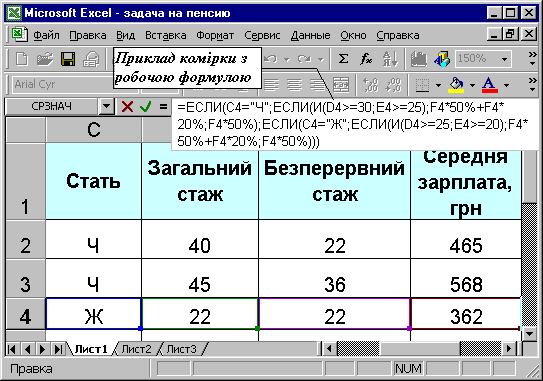Open the Drawing toolbar icon
Image resolution: width=543 pixels, height=381 pixels.
tap(442, 59)
